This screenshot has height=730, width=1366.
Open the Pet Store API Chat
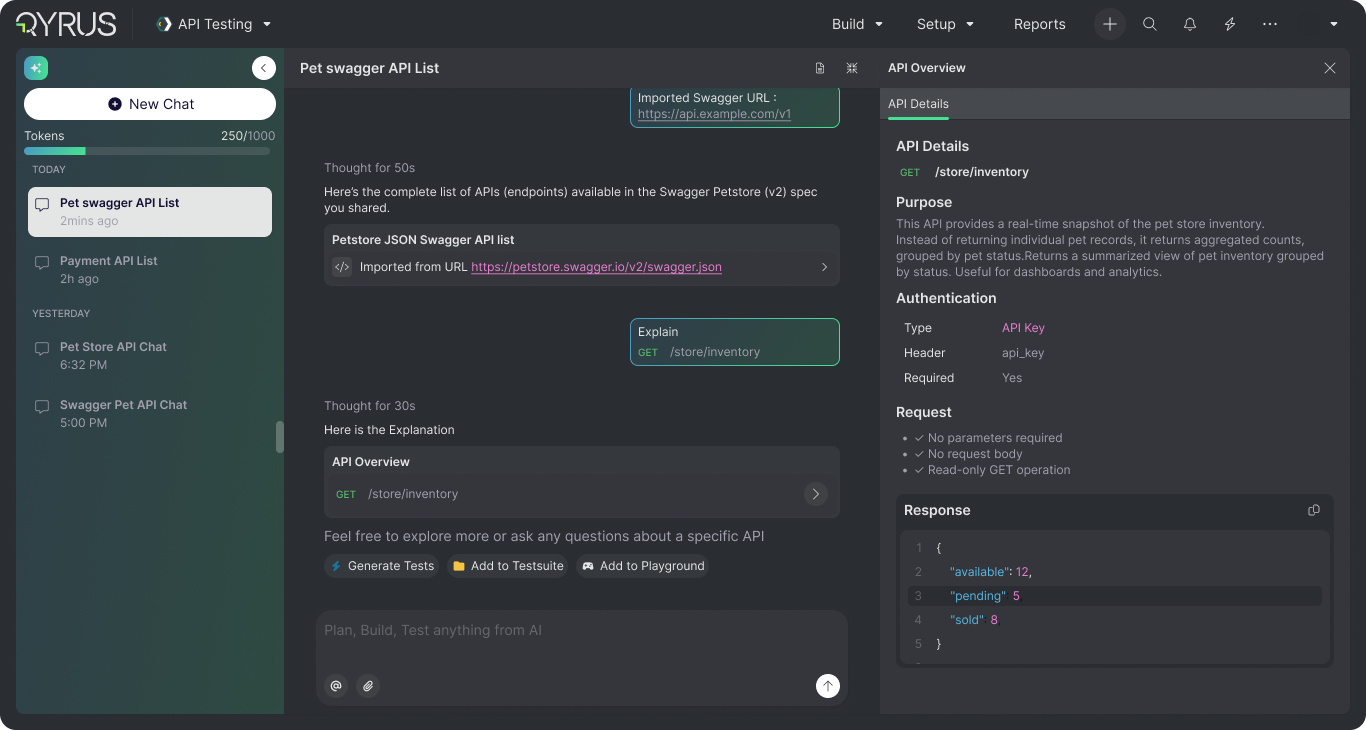coord(150,356)
